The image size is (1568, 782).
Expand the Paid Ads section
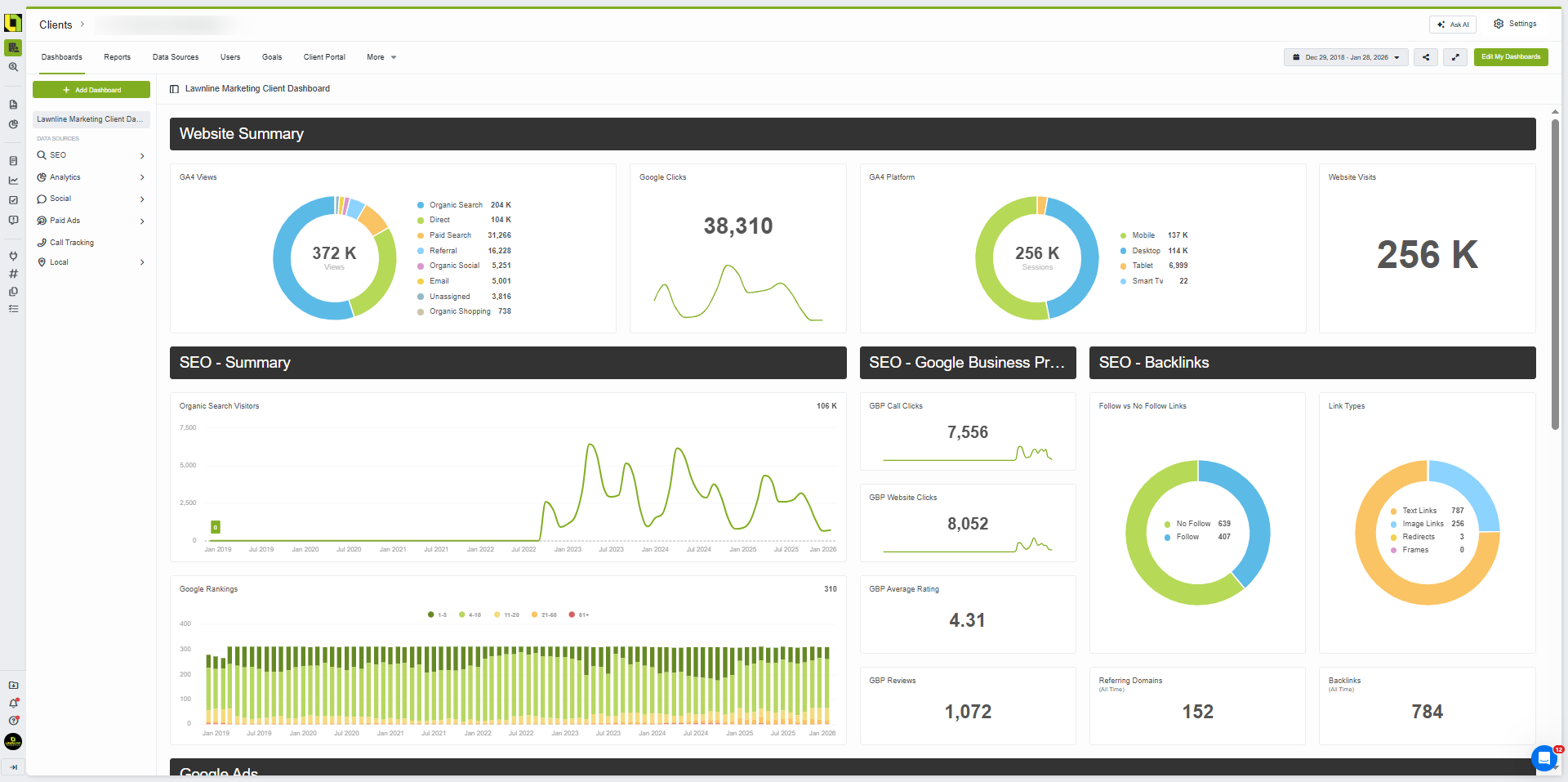click(x=141, y=221)
